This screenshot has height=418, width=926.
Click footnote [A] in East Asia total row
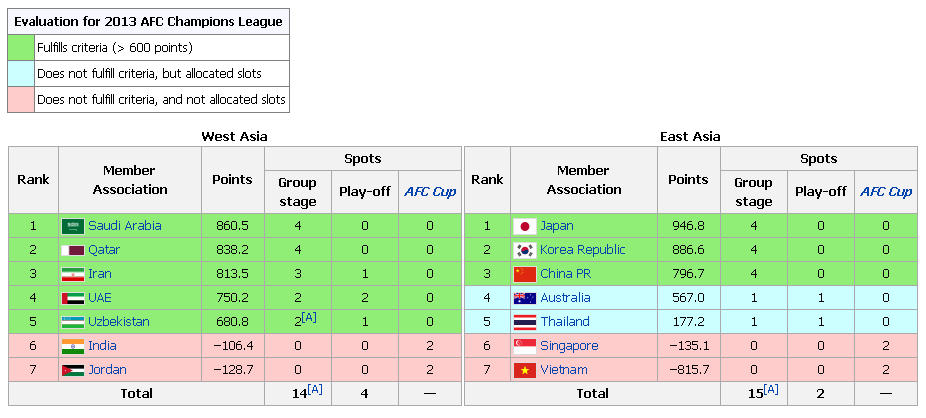[x=771, y=389]
